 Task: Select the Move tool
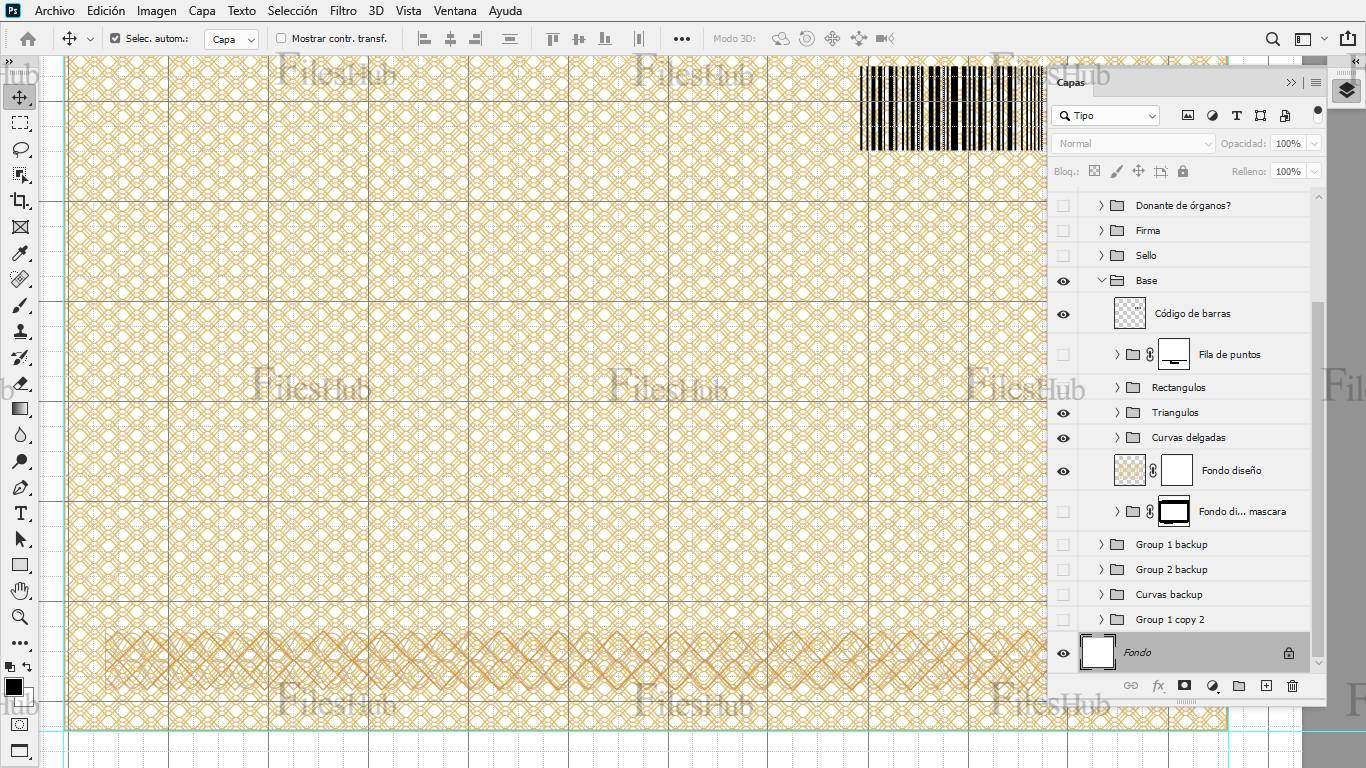click(x=19, y=97)
